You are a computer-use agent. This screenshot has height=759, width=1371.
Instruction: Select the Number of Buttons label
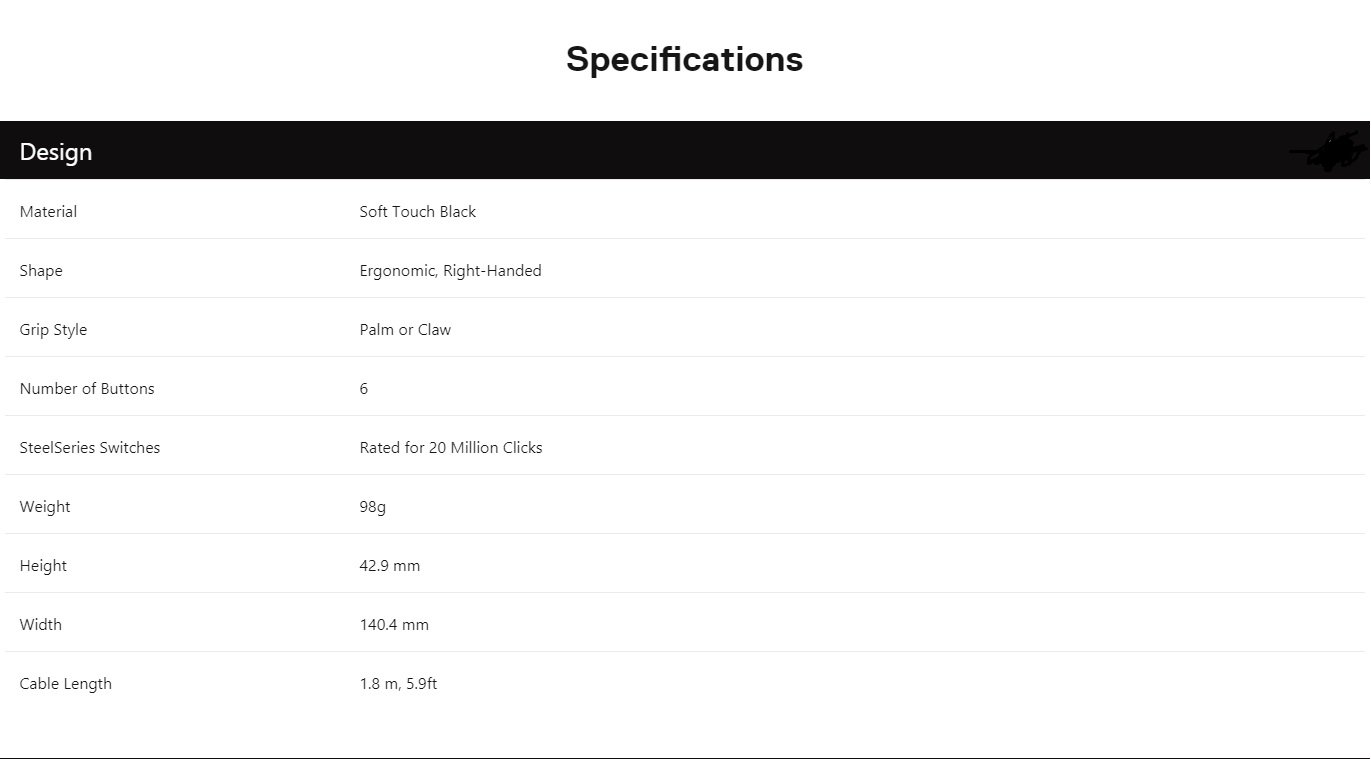tap(87, 389)
